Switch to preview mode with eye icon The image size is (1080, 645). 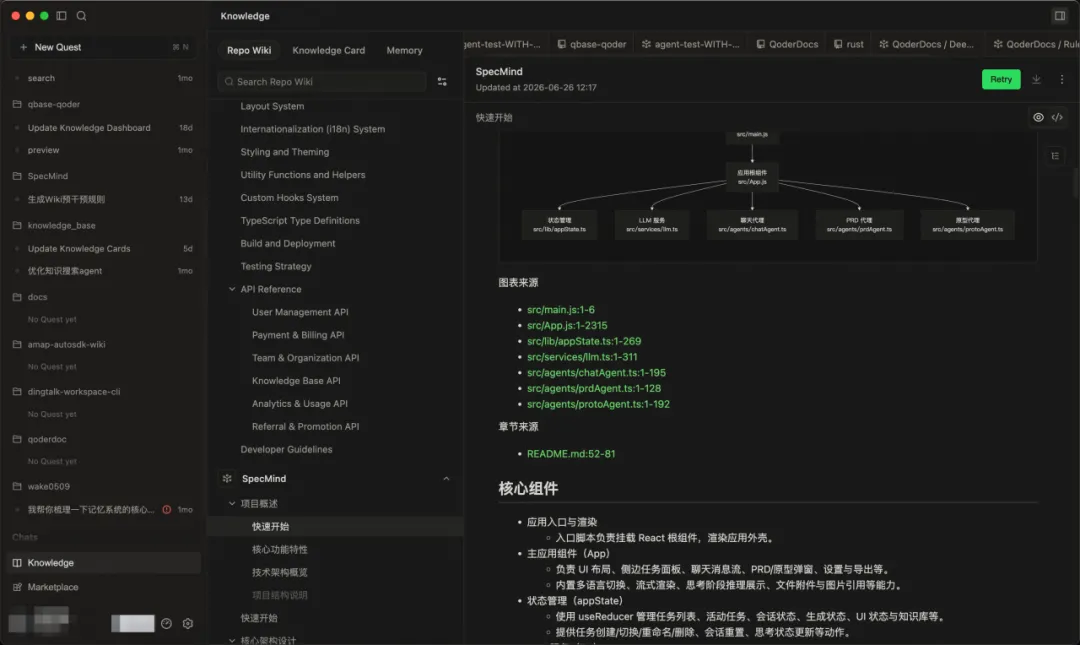1038,117
